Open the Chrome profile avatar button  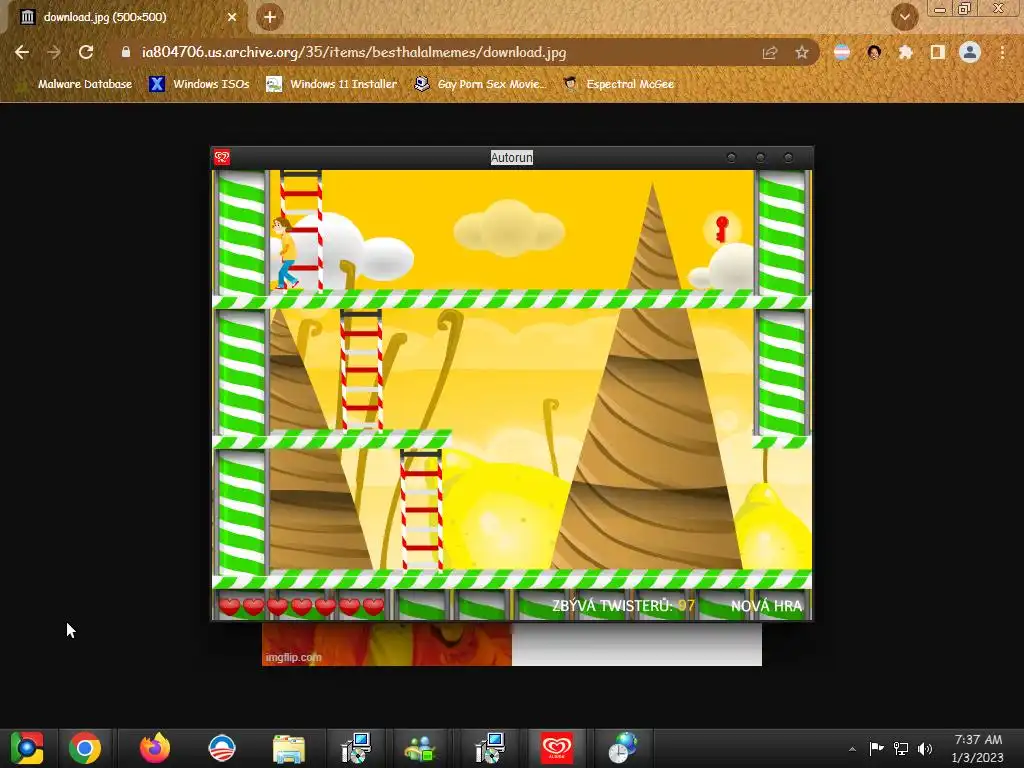point(970,52)
